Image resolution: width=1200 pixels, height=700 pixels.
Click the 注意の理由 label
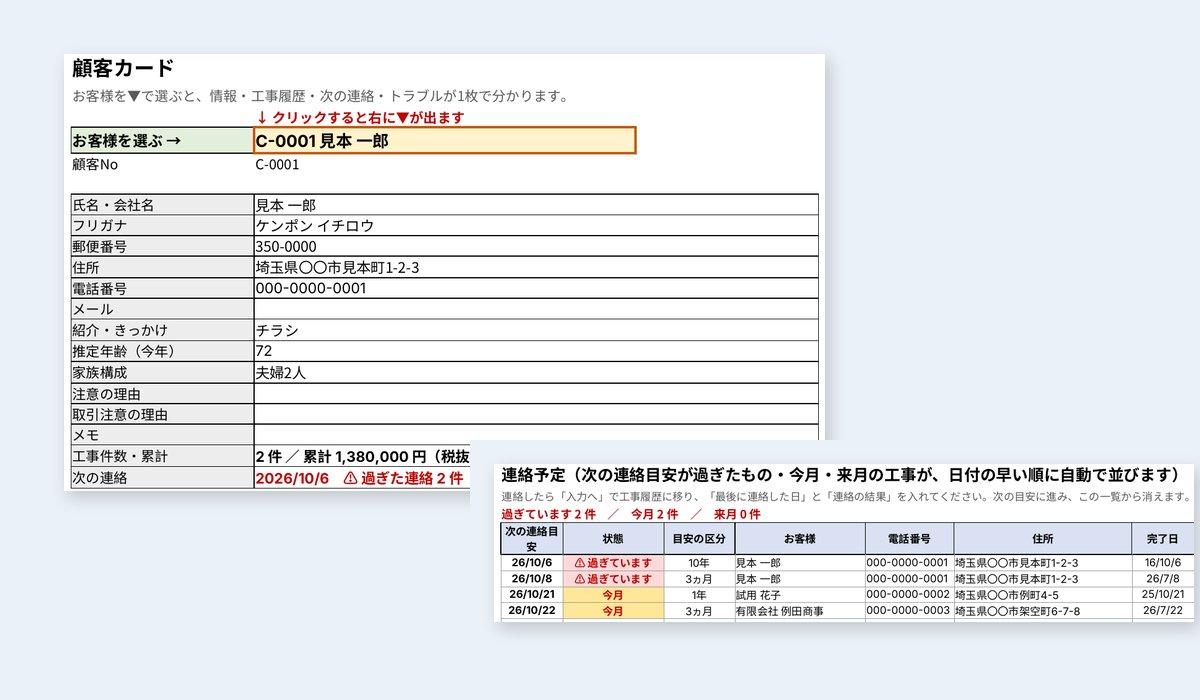pyautogui.click(x=162, y=394)
